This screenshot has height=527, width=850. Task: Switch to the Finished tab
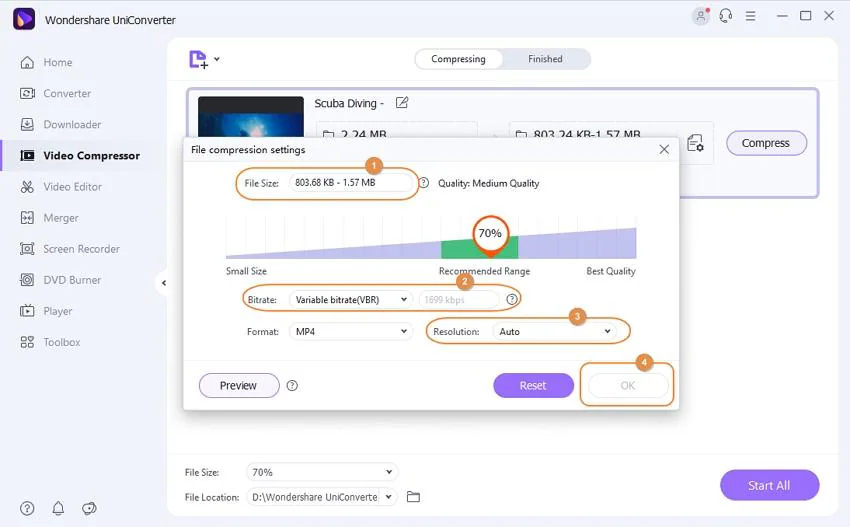[x=545, y=59]
